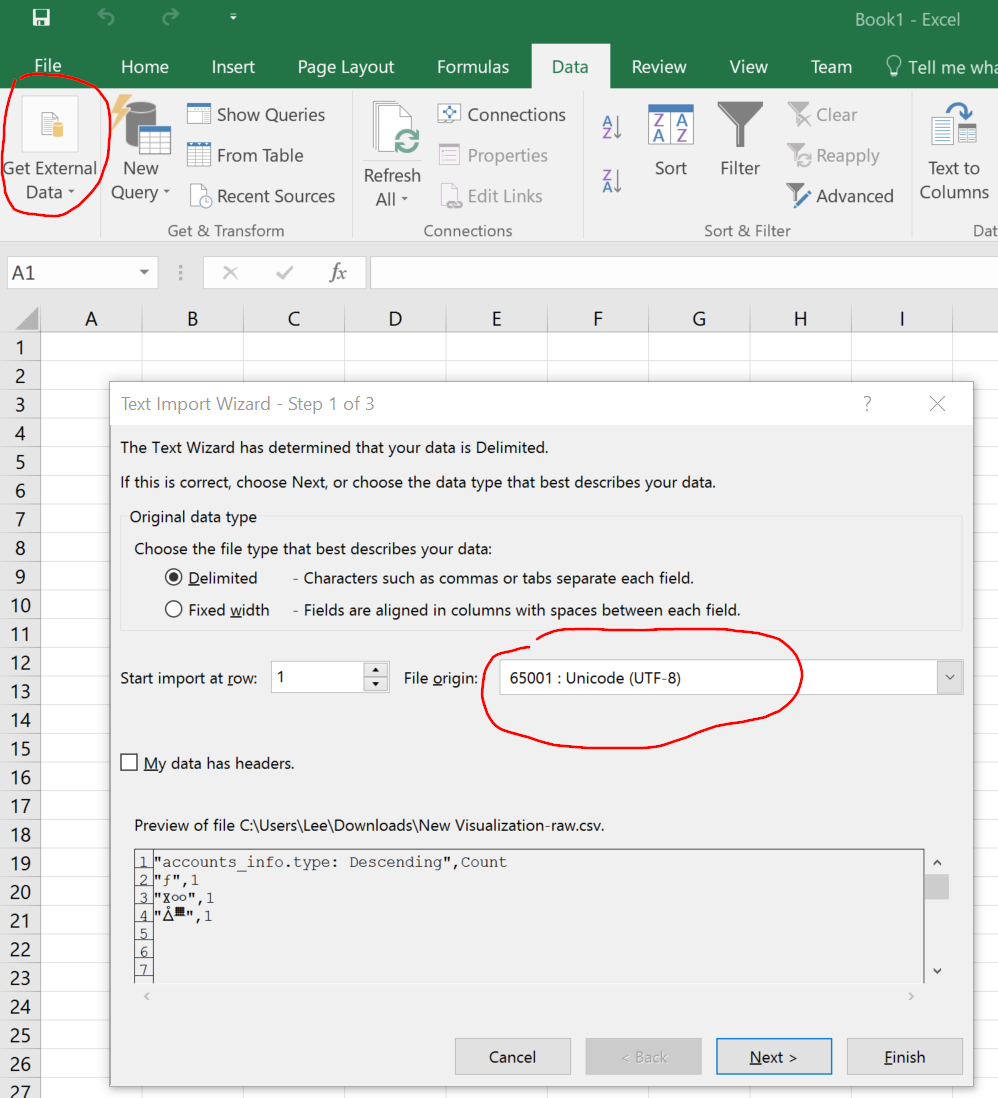Tick My data has headers checkbox

coord(129,762)
